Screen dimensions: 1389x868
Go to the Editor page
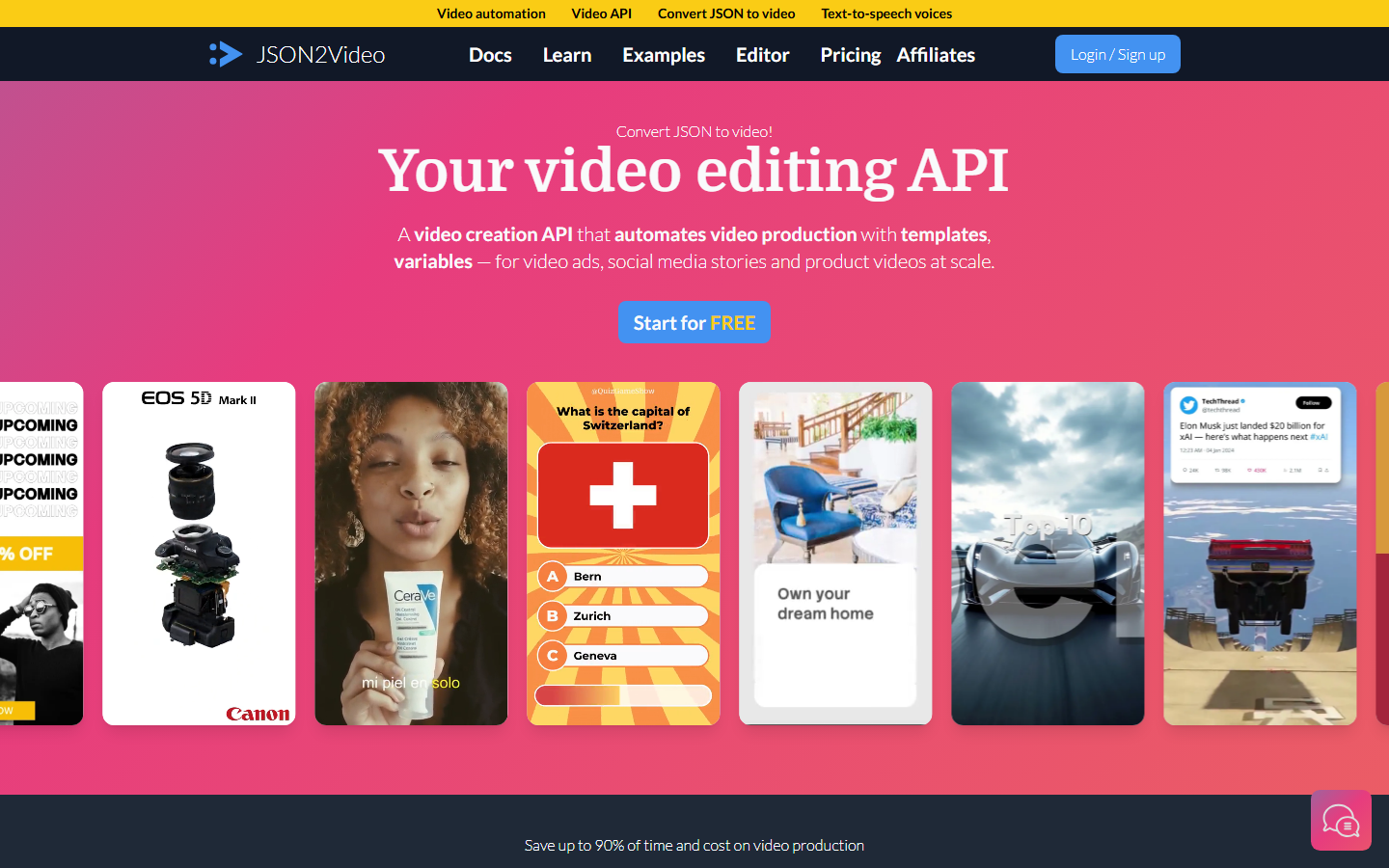[763, 55]
